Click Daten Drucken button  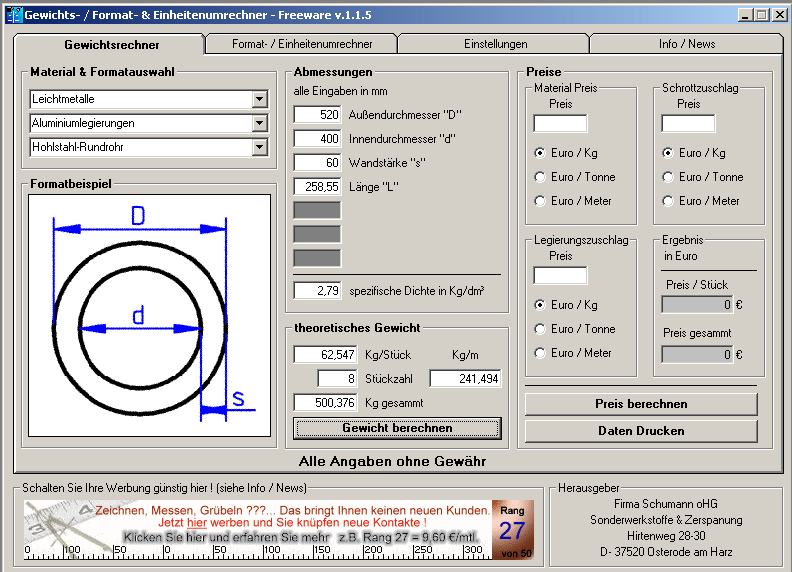[x=641, y=431]
